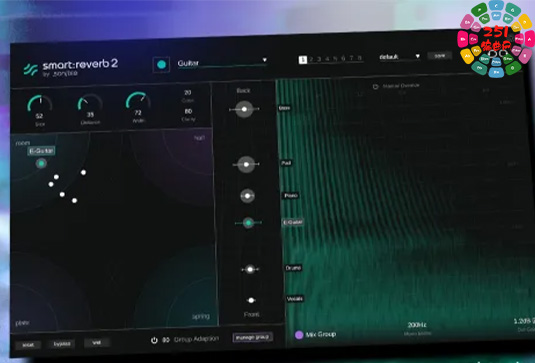The width and height of the screenshot is (535, 363).
Task: Adjust the Distance knob showing 35
Action: pyautogui.click(x=90, y=103)
